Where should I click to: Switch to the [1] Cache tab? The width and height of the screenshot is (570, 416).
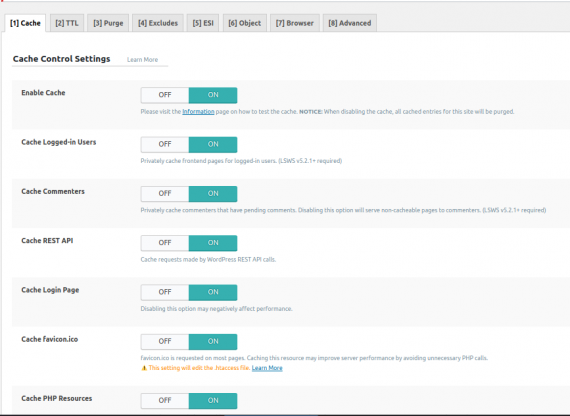(25, 23)
